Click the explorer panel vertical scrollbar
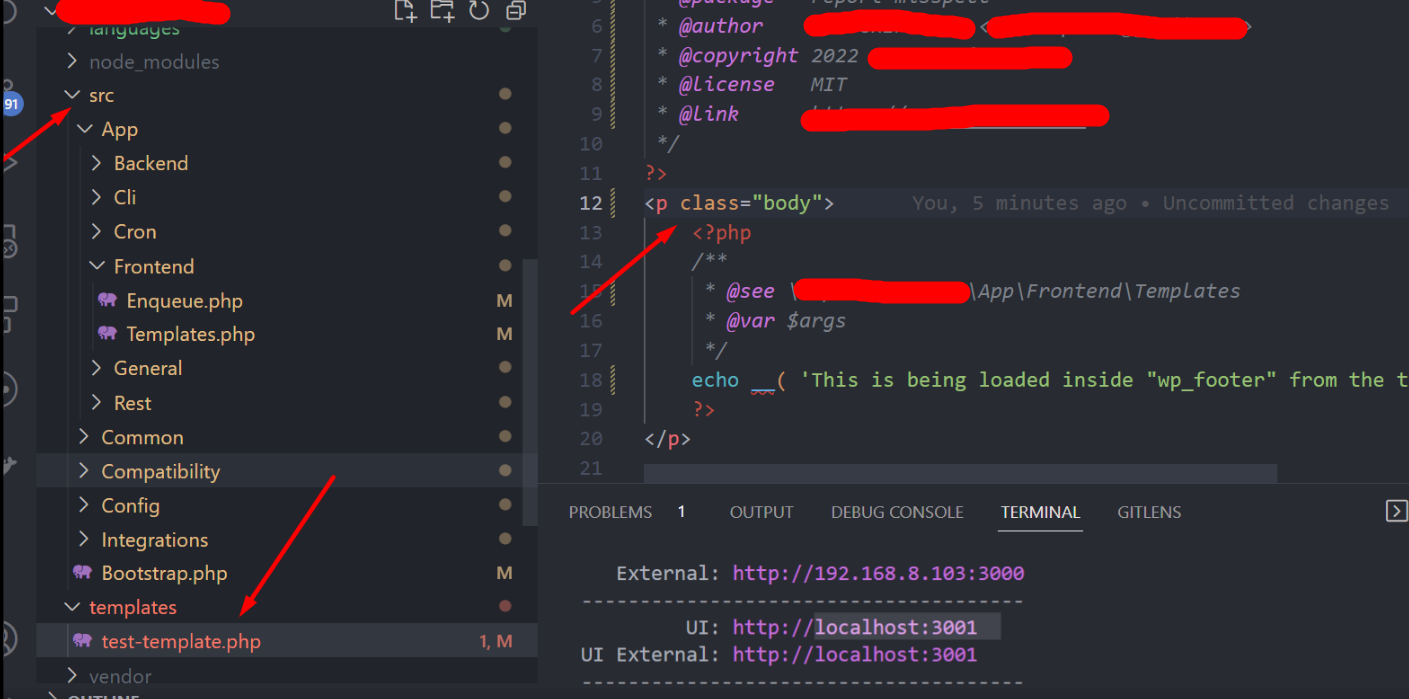1409x699 pixels. pyautogui.click(x=530, y=392)
